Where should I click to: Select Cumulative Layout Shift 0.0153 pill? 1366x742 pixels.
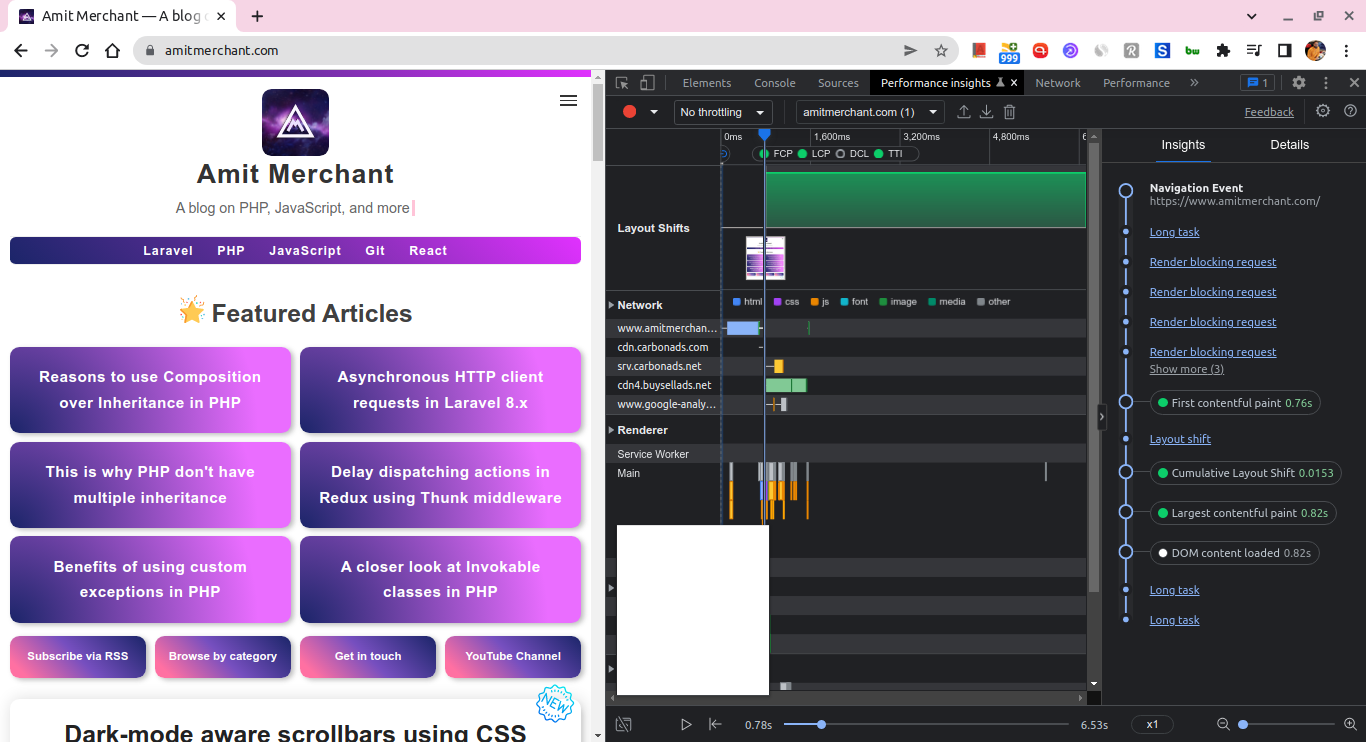(x=1246, y=473)
